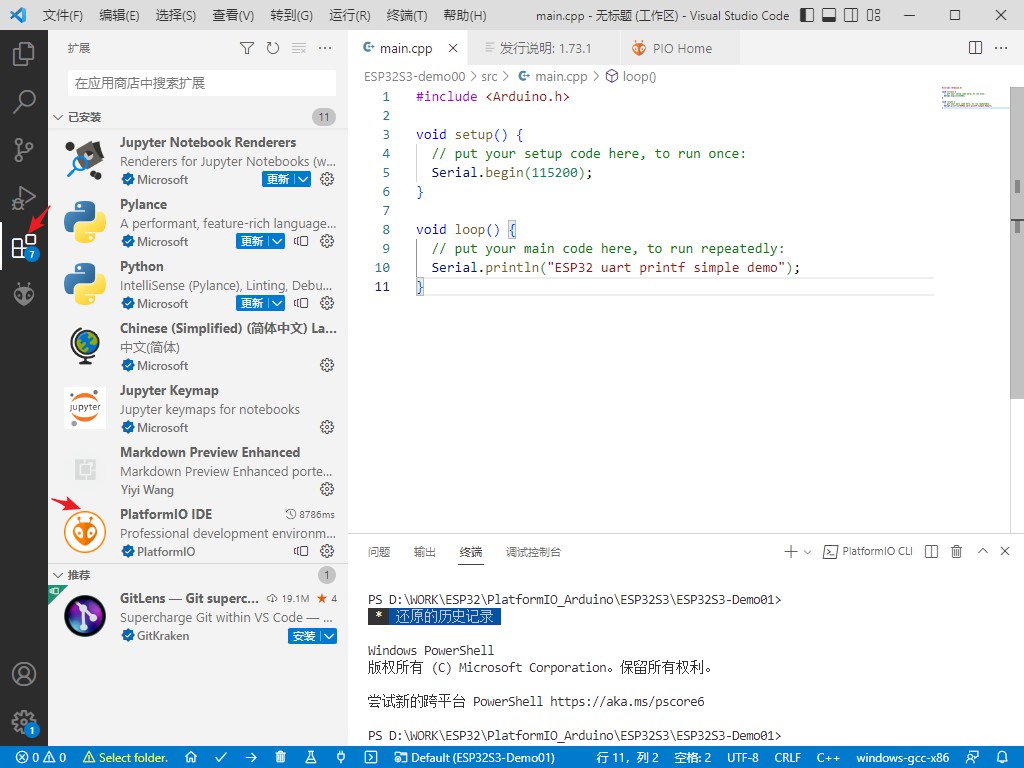Click the PlatformIO Test flask icon in status bar
Viewport: 1024px width, 768px height.
(x=311, y=758)
